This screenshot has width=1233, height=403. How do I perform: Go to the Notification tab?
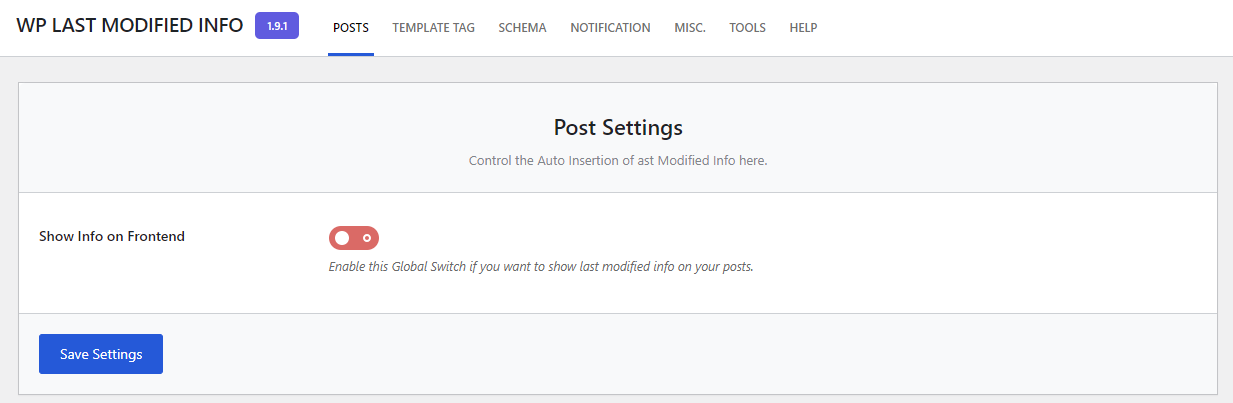click(x=610, y=28)
